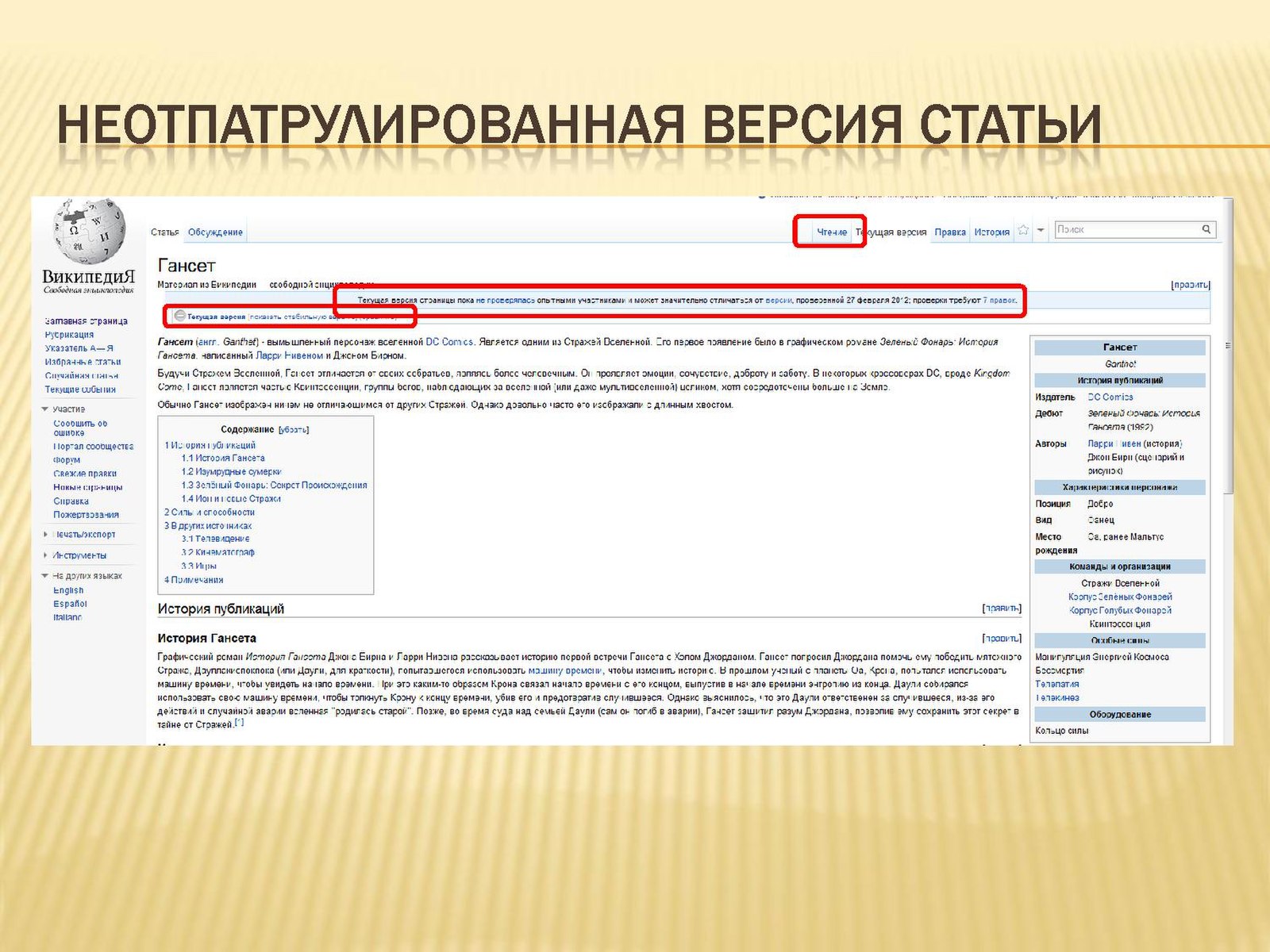
Task: Jump to '1.1 История Гансета' in contents
Action: coord(223,458)
